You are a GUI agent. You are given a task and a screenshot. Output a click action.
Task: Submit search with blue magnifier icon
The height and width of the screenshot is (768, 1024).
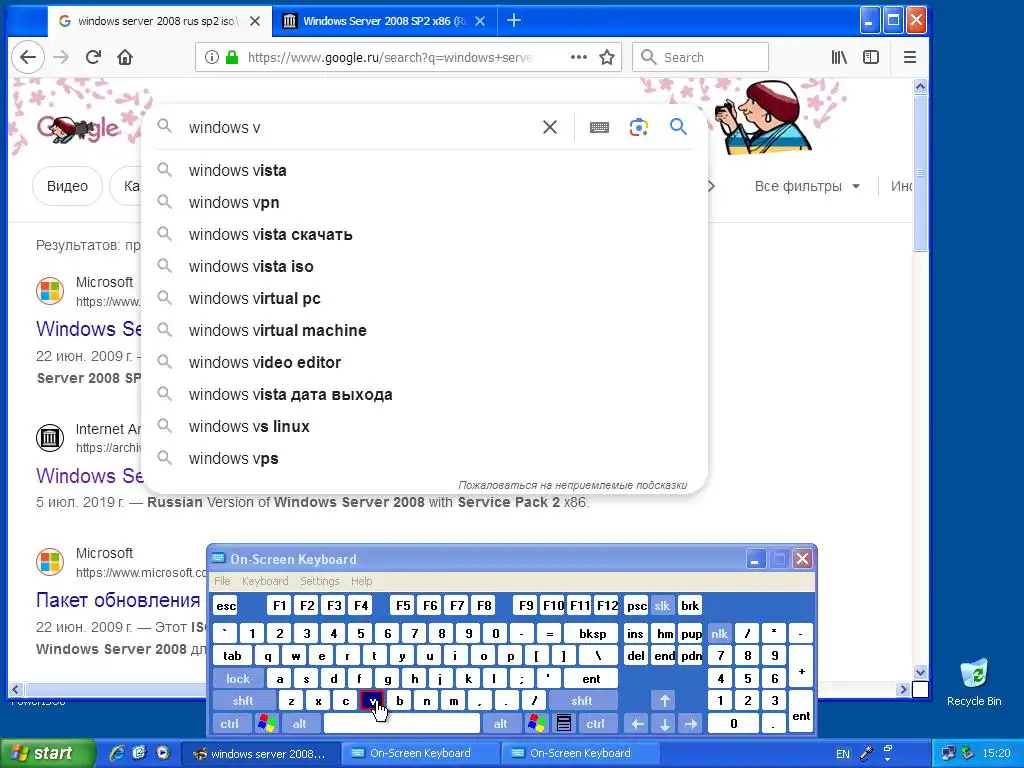click(x=679, y=127)
